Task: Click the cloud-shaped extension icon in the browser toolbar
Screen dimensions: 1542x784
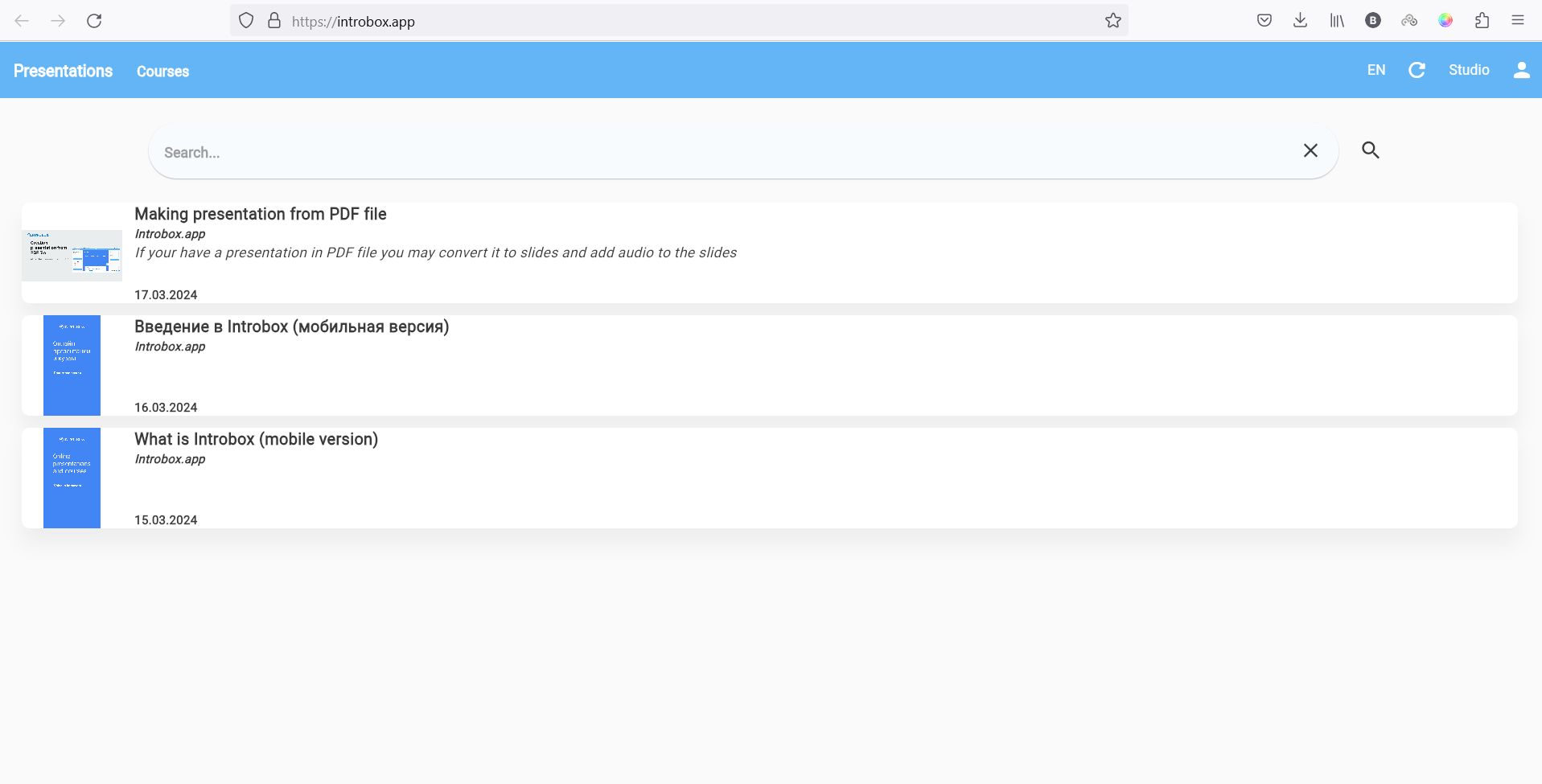Action: pyautogui.click(x=1409, y=21)
